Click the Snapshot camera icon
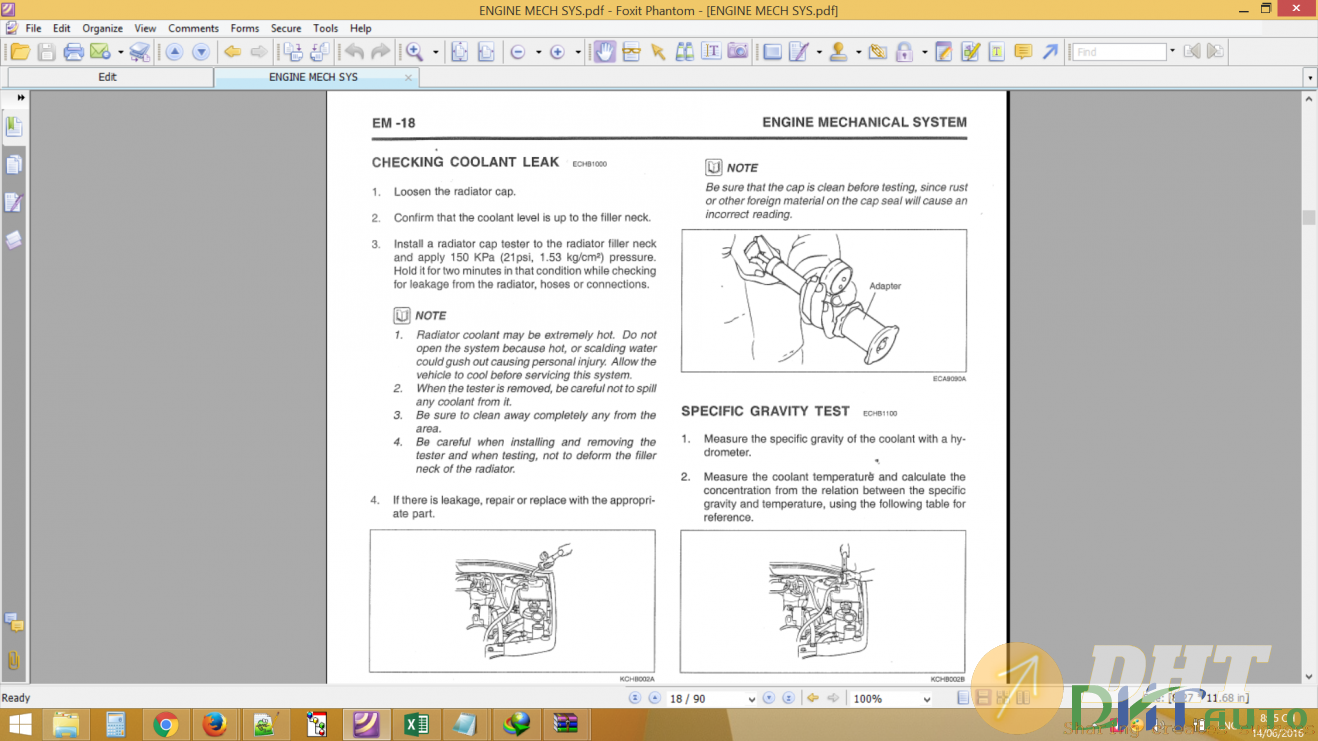This screenshot has height=741, width=1318. tap(738, 52)
